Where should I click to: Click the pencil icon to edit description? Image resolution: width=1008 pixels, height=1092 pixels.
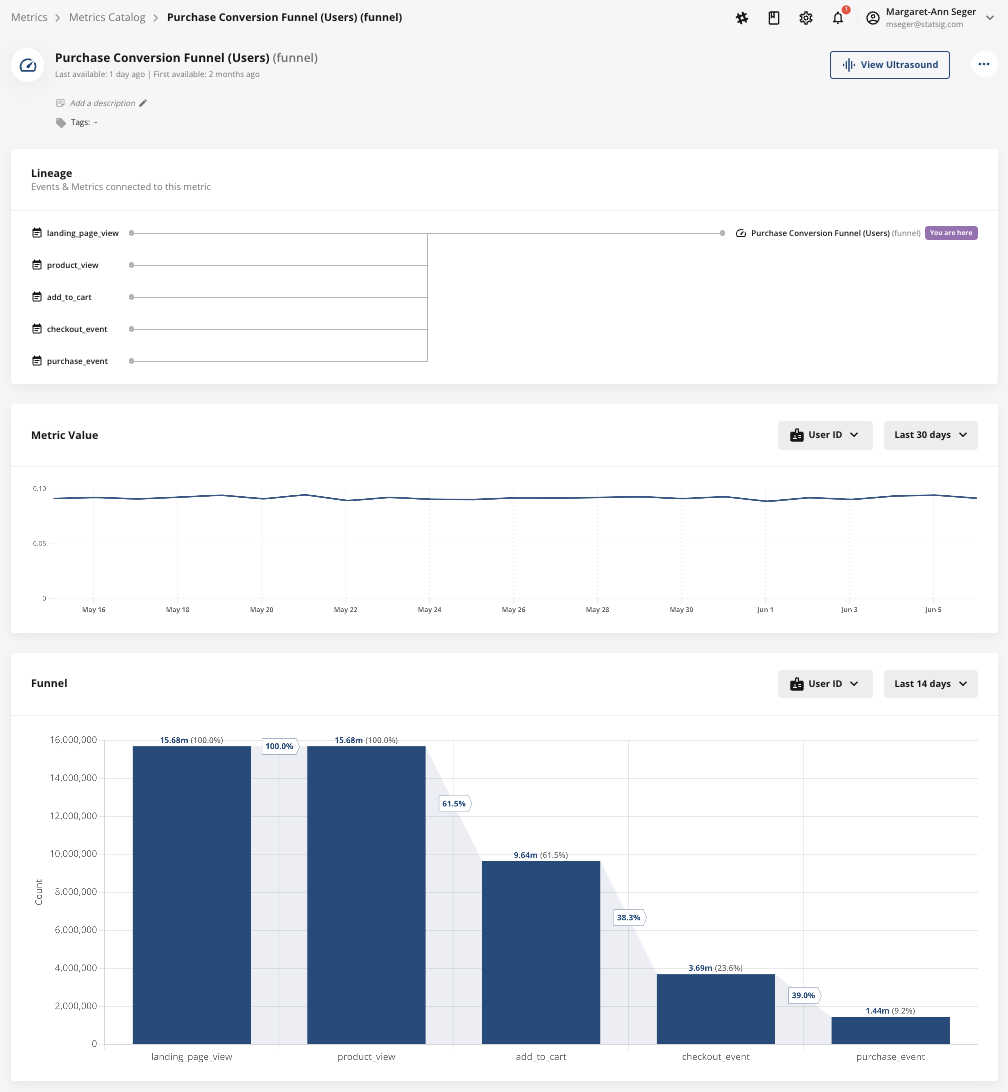142,102
